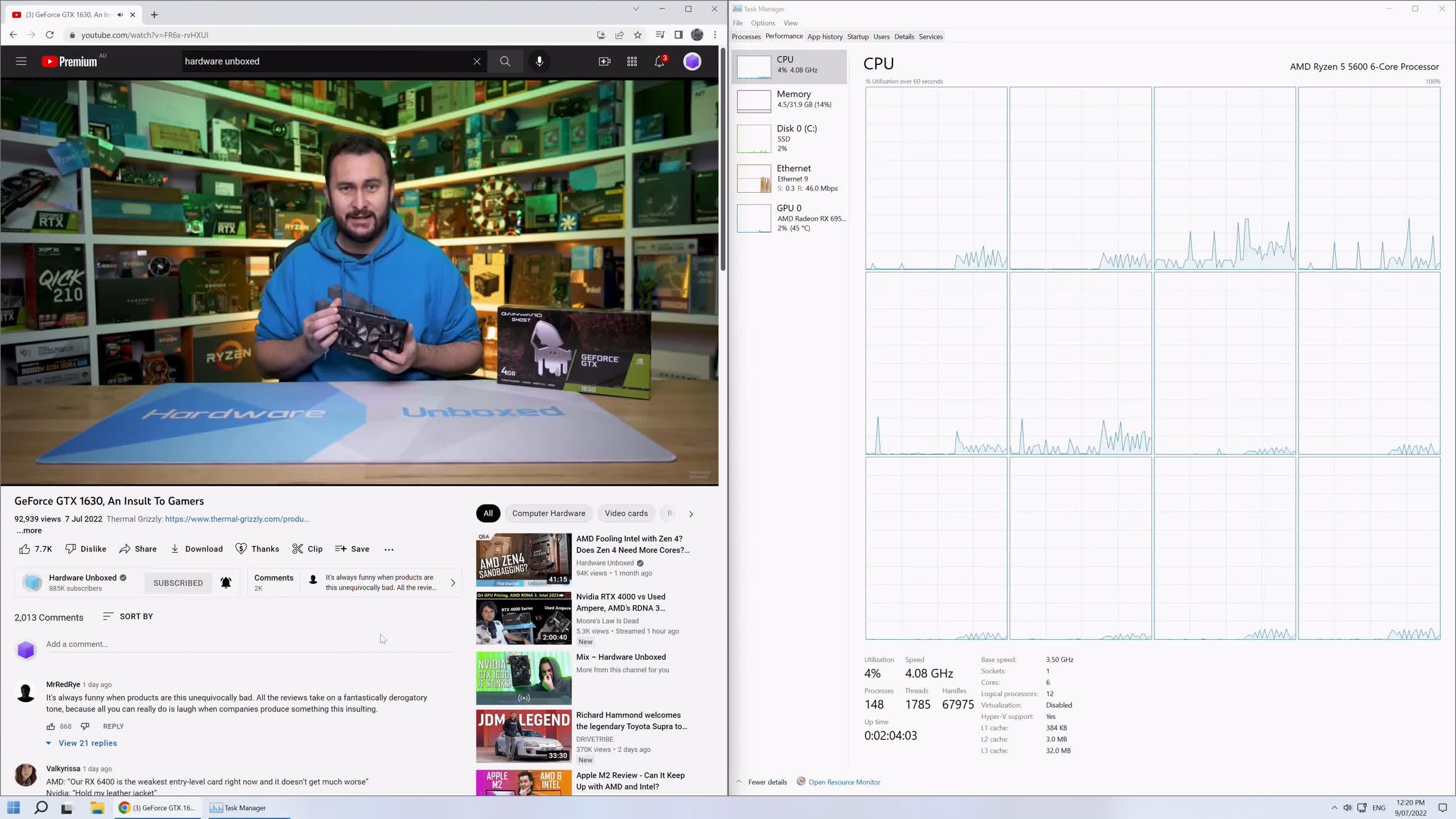Click the SUBSCRIBED button
This screenshot has height=819, width=1456.
click(x=178, y=583)
